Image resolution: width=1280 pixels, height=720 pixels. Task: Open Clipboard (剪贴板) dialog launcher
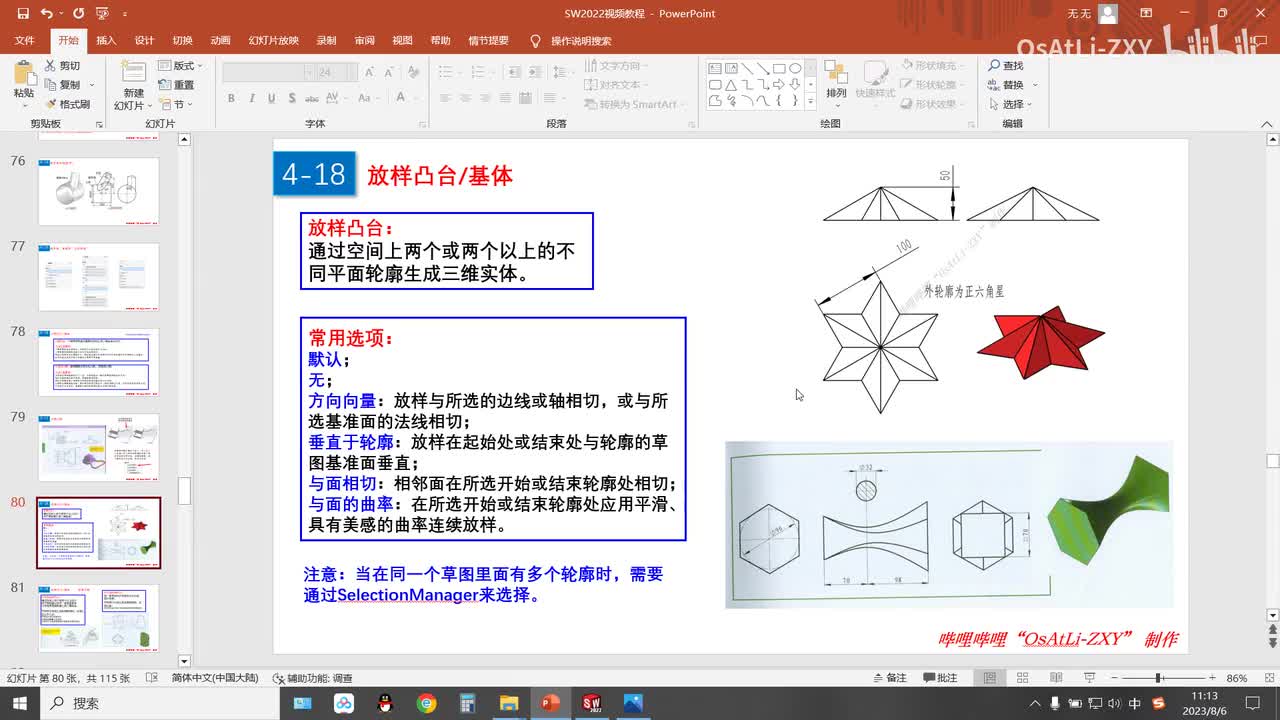coord(99,124)
